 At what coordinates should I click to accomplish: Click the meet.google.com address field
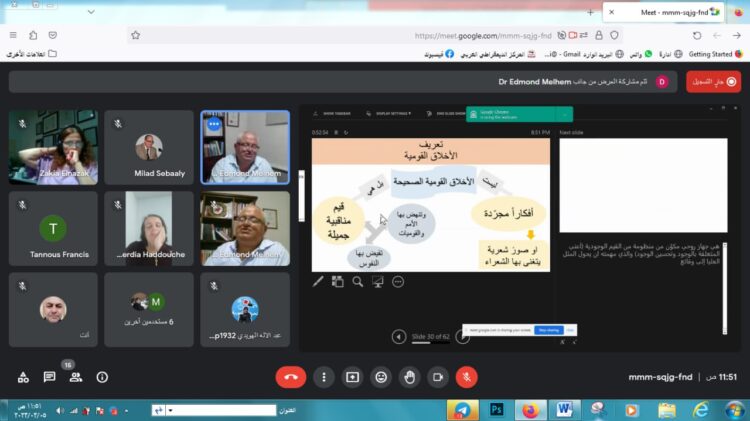373,35
